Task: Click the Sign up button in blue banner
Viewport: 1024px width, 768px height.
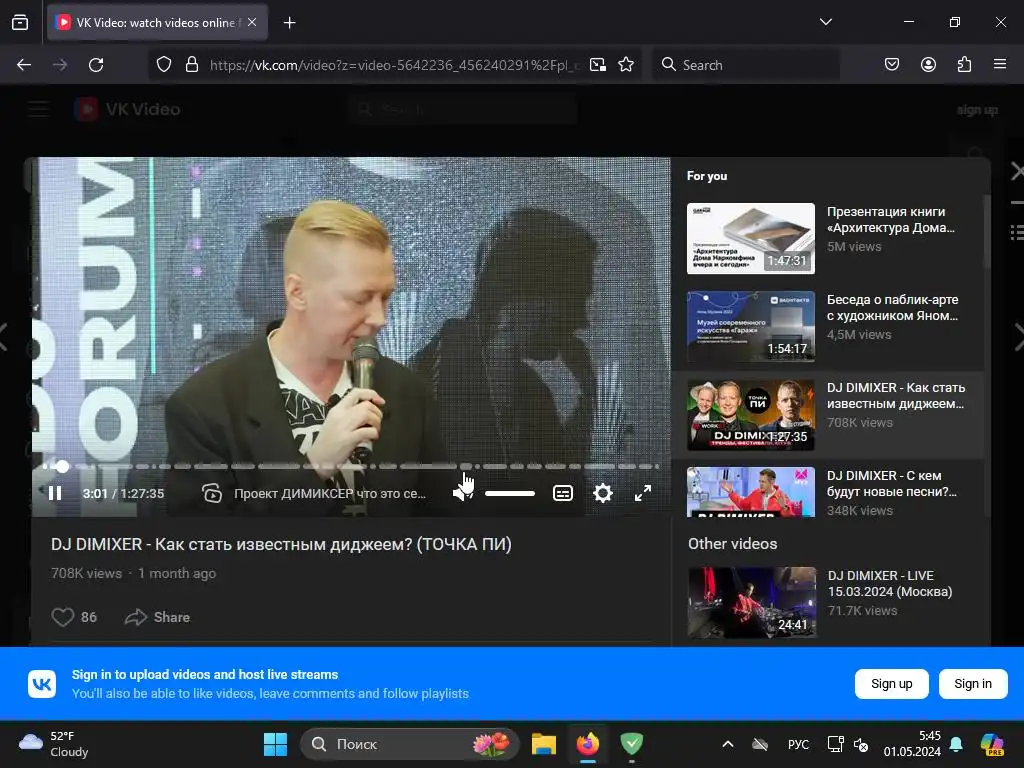Action: (891, 684)
